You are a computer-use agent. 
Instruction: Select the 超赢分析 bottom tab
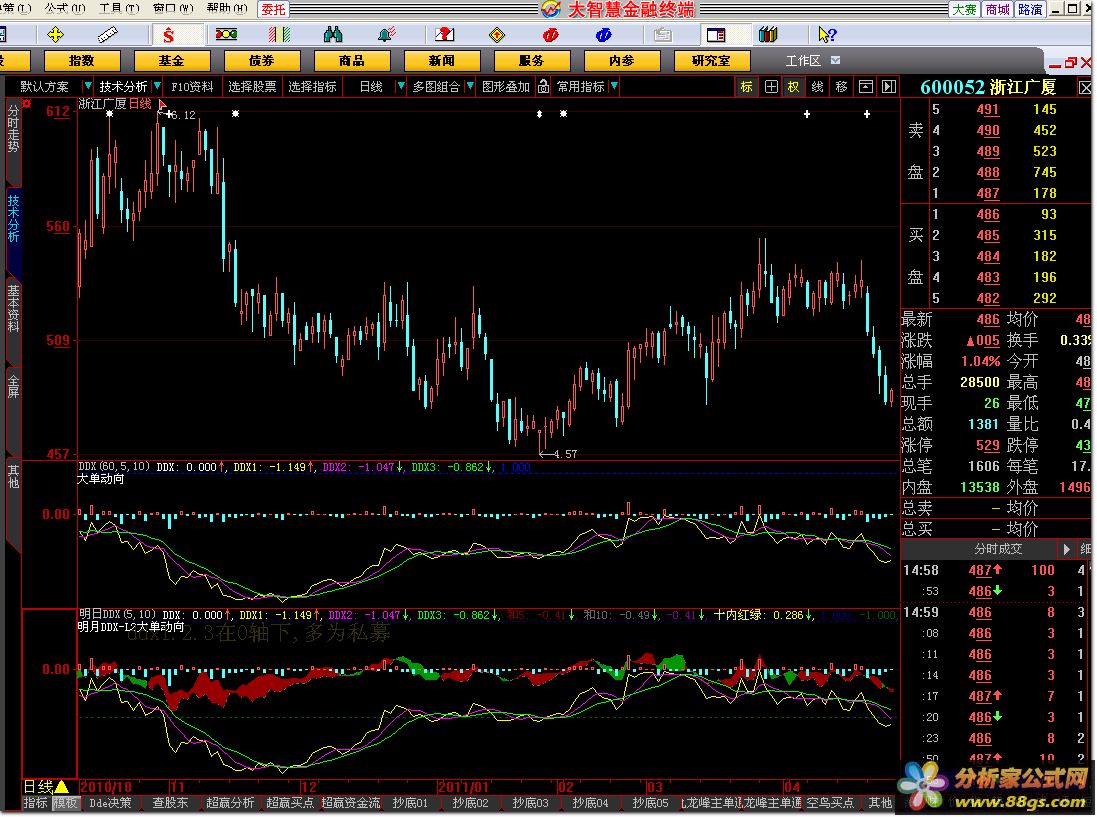coord(230,803)
